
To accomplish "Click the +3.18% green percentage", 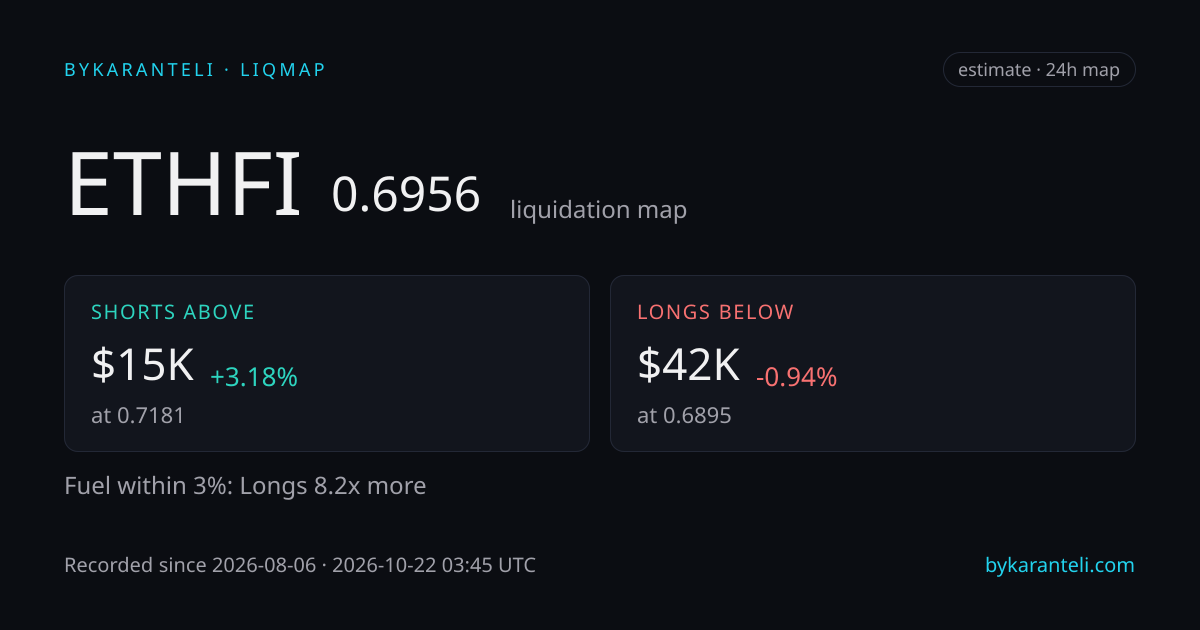I will pyautogui.click(x=254, y=378).
